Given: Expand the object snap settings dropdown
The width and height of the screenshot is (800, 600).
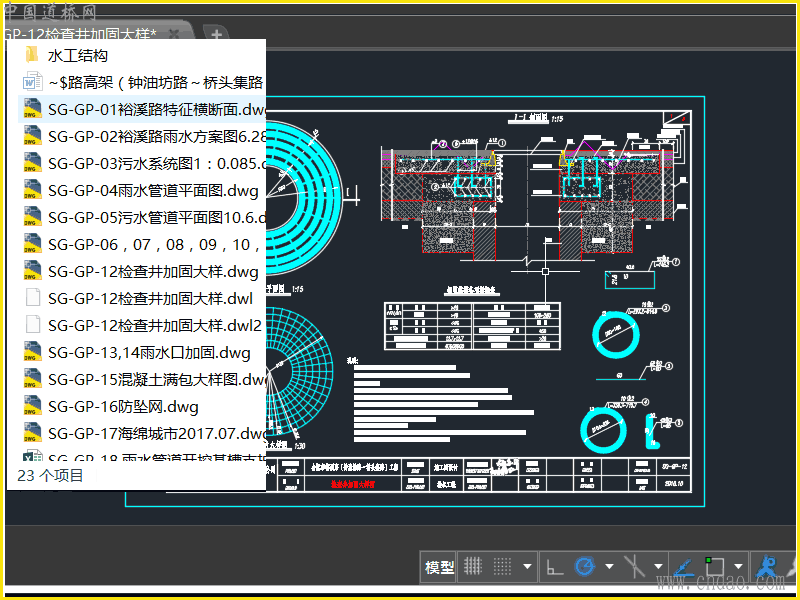Looking at the screenshot, I should tap(738, 567).
